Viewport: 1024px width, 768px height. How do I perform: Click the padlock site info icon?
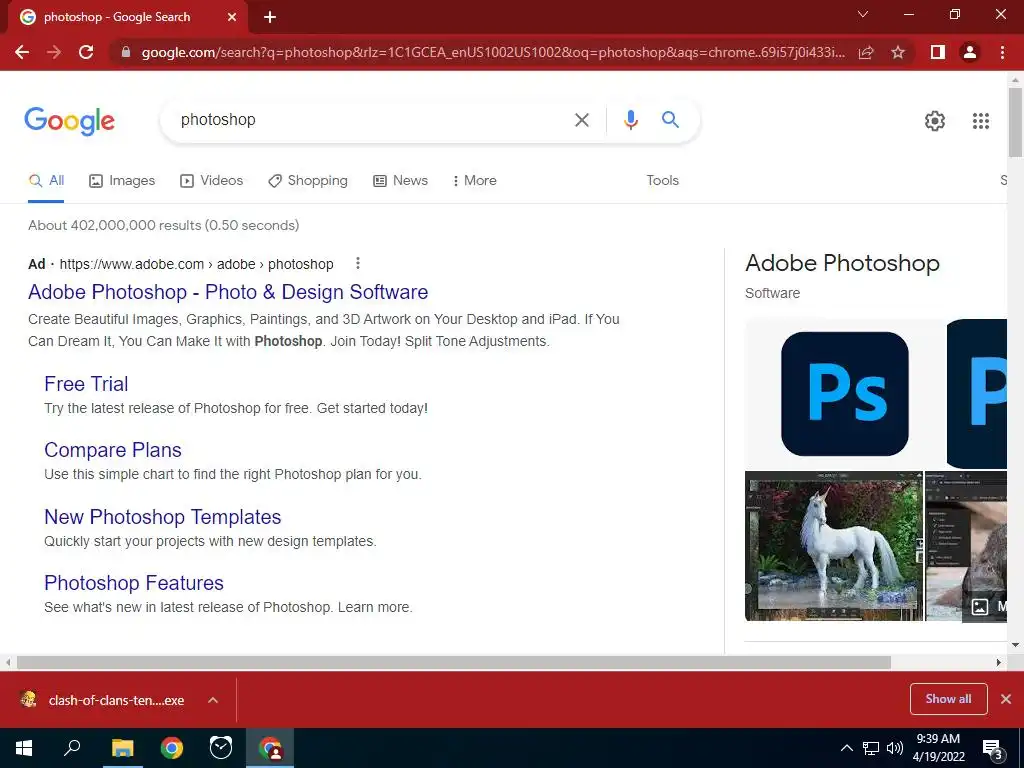125,52
